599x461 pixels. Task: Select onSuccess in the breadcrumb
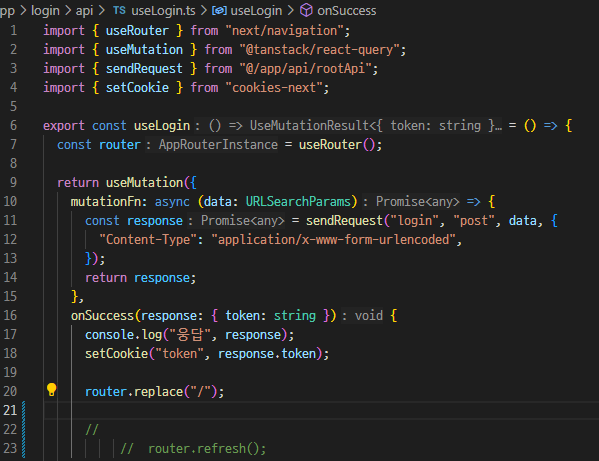(x=346, y=11)
